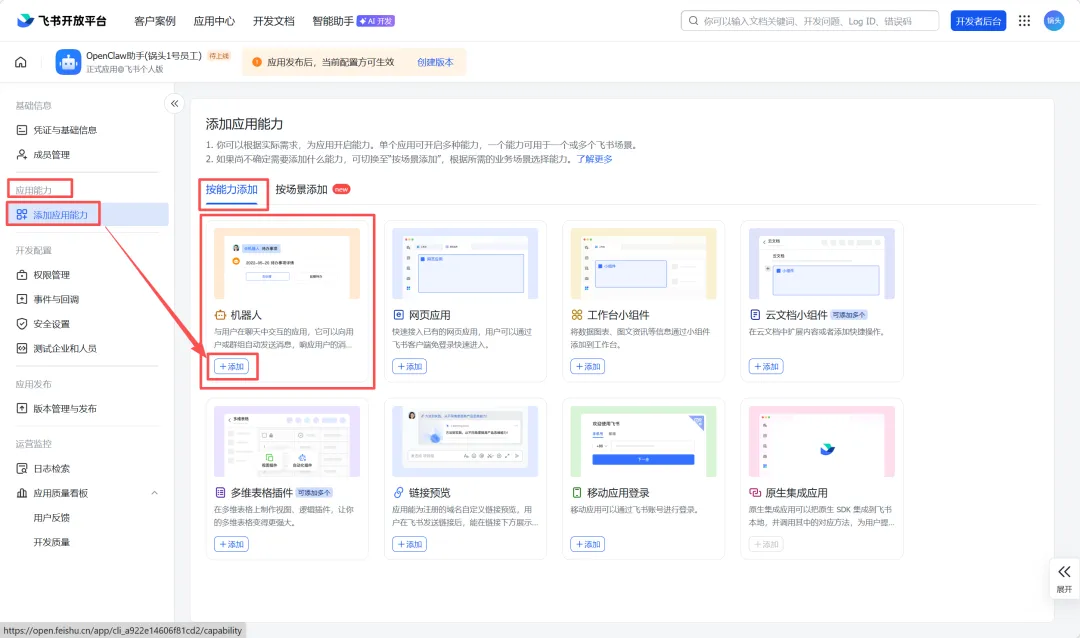Click the 创建版本 link

pos(435,62)
